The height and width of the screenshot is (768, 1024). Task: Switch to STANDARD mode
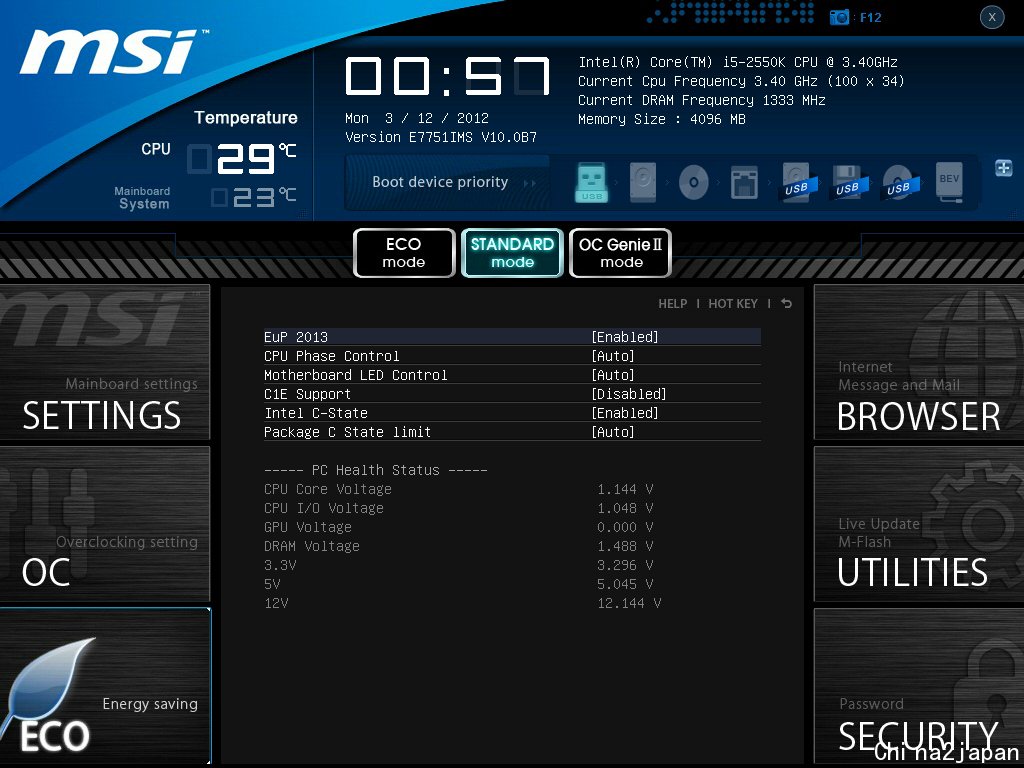pos(512,253)
